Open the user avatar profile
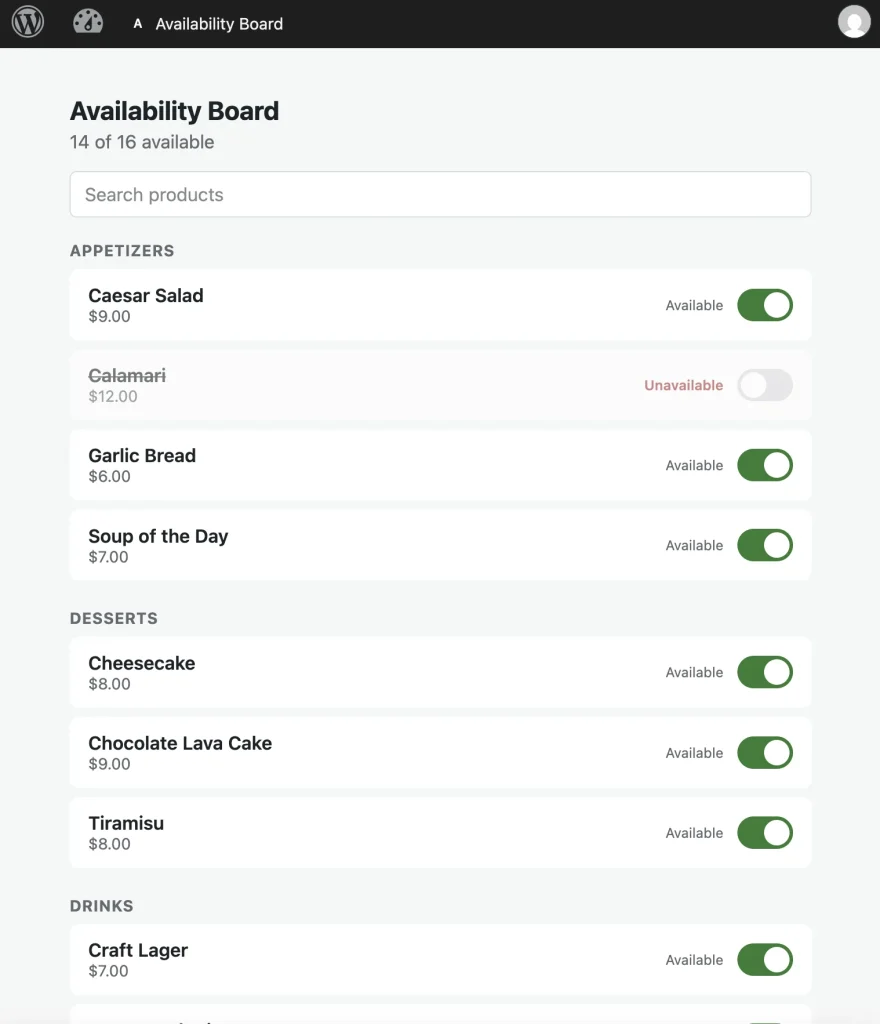The height and width of the screenshot is (1024, 880). (x=854, y=22)
